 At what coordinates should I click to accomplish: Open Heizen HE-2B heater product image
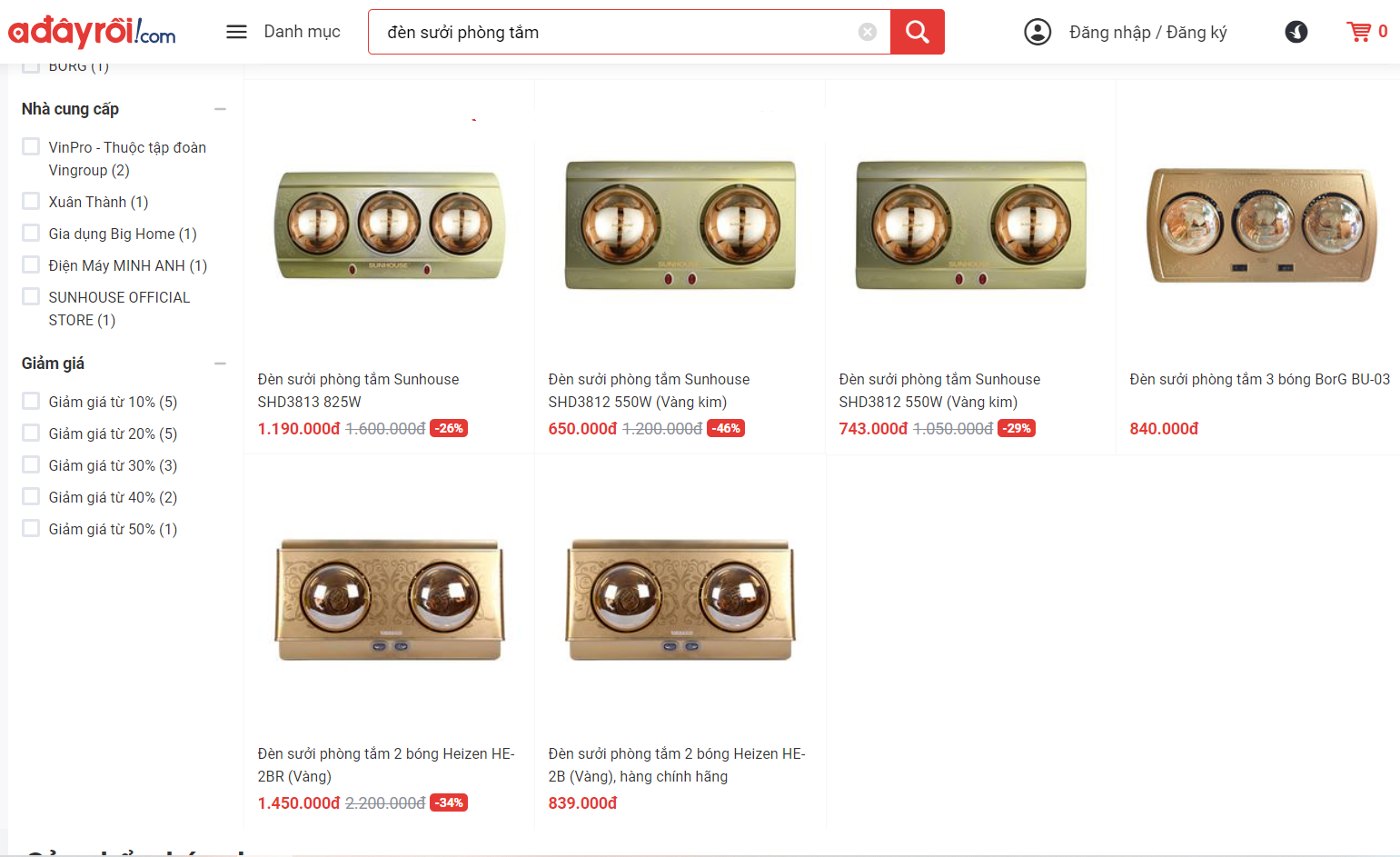pyautogui.click(x=680, y=600)
